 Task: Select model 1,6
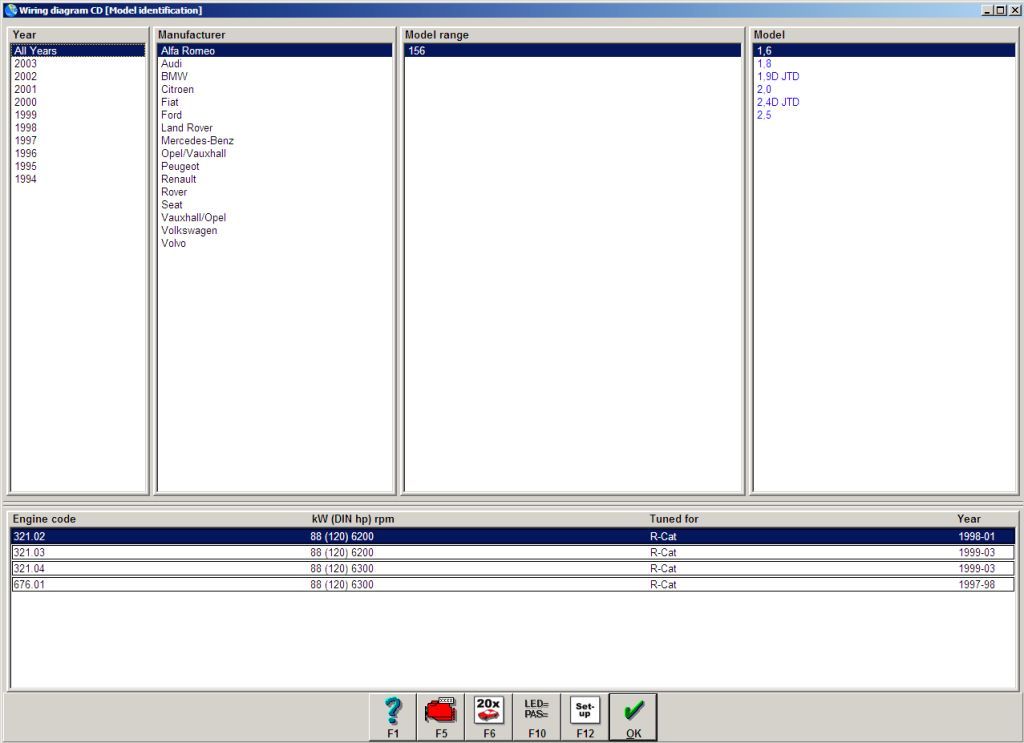tap(884, 50)
